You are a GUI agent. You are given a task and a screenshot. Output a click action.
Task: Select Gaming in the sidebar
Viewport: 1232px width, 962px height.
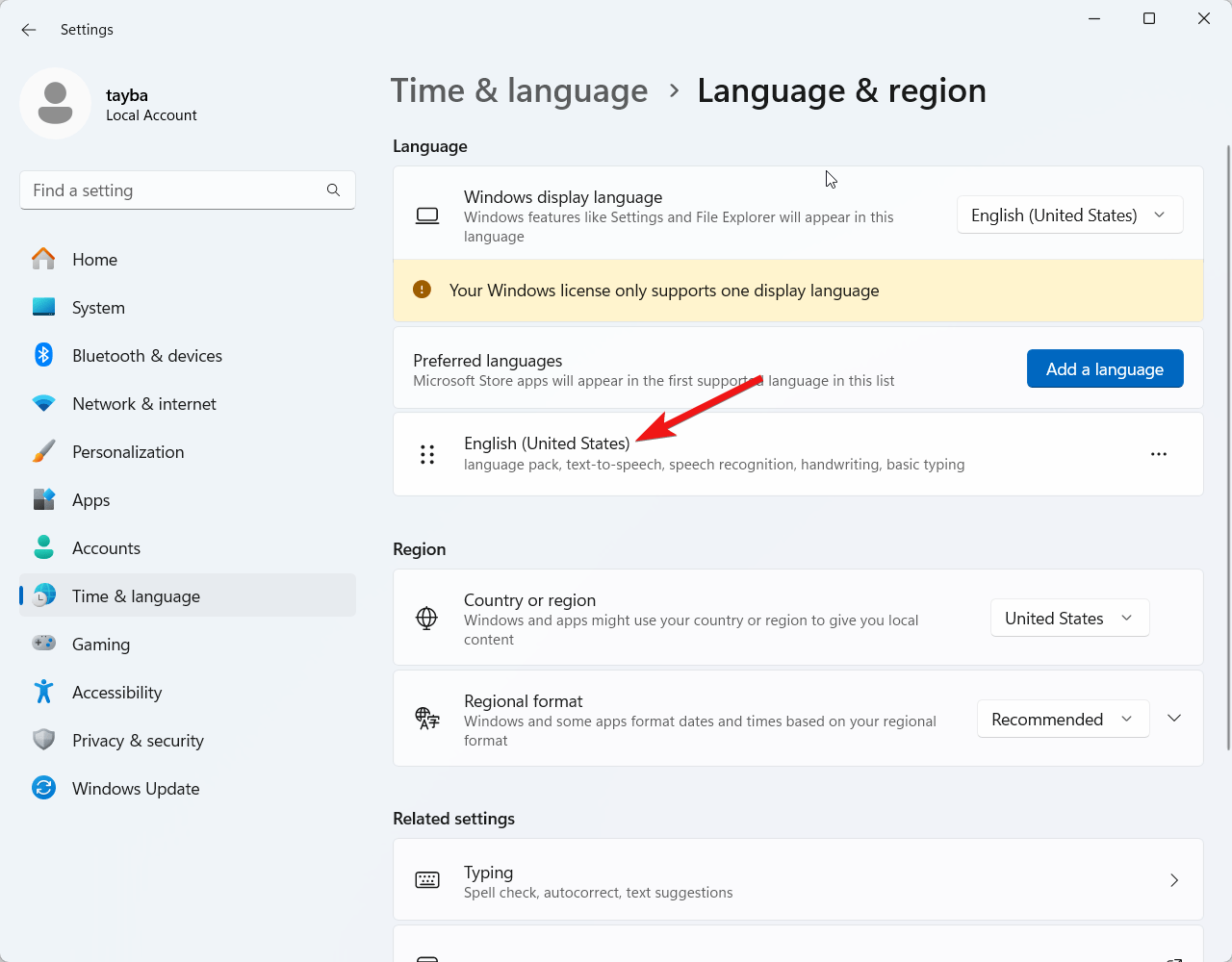pyautogui.click(x=100, y=645)
